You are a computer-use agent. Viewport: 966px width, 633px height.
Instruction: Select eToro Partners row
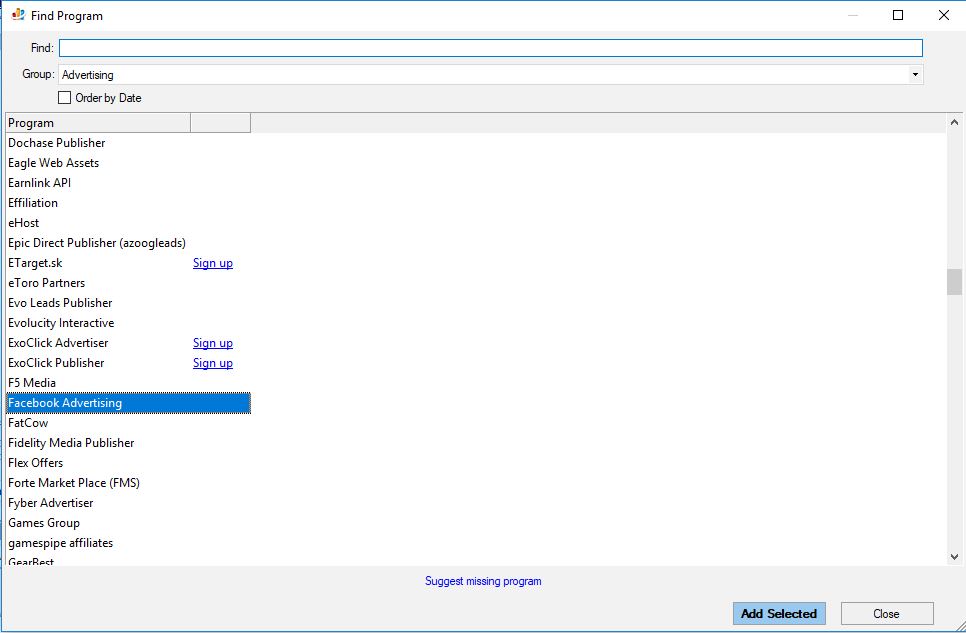(47, 283)
